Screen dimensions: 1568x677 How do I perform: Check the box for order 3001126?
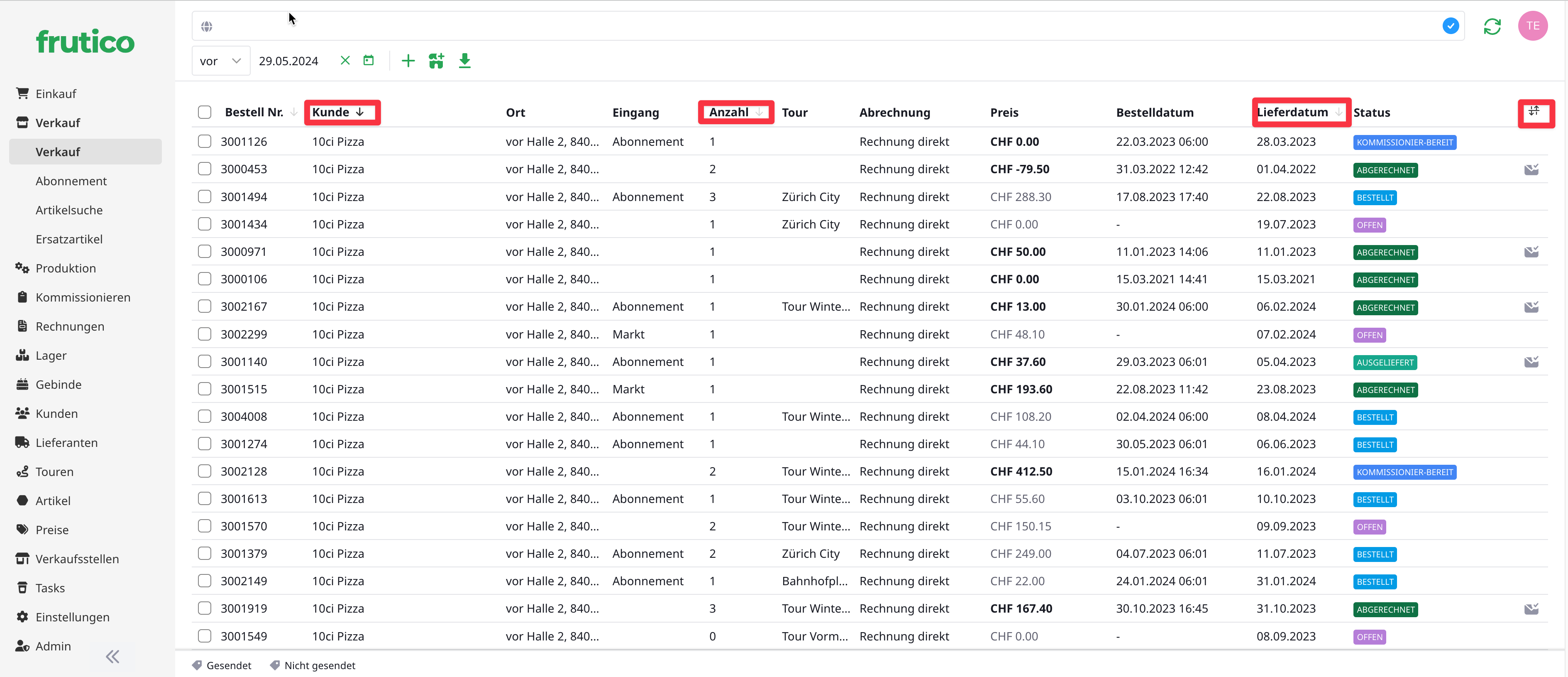click(x=205, y=141)
